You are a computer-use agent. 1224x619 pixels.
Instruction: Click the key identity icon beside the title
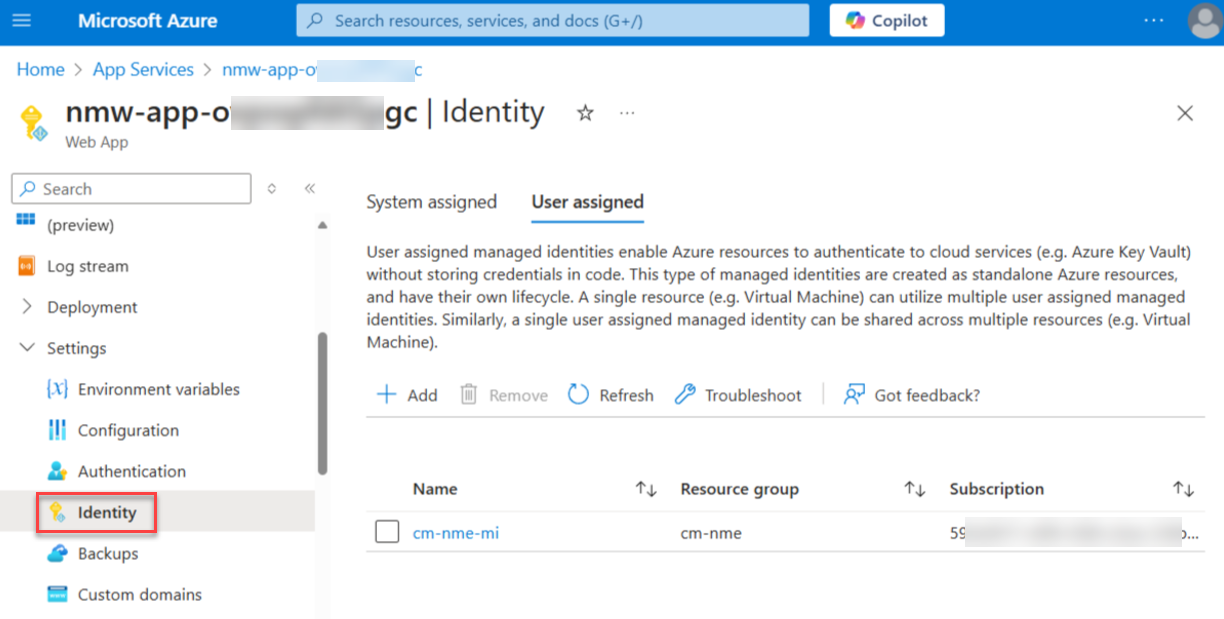pos(34,123)
